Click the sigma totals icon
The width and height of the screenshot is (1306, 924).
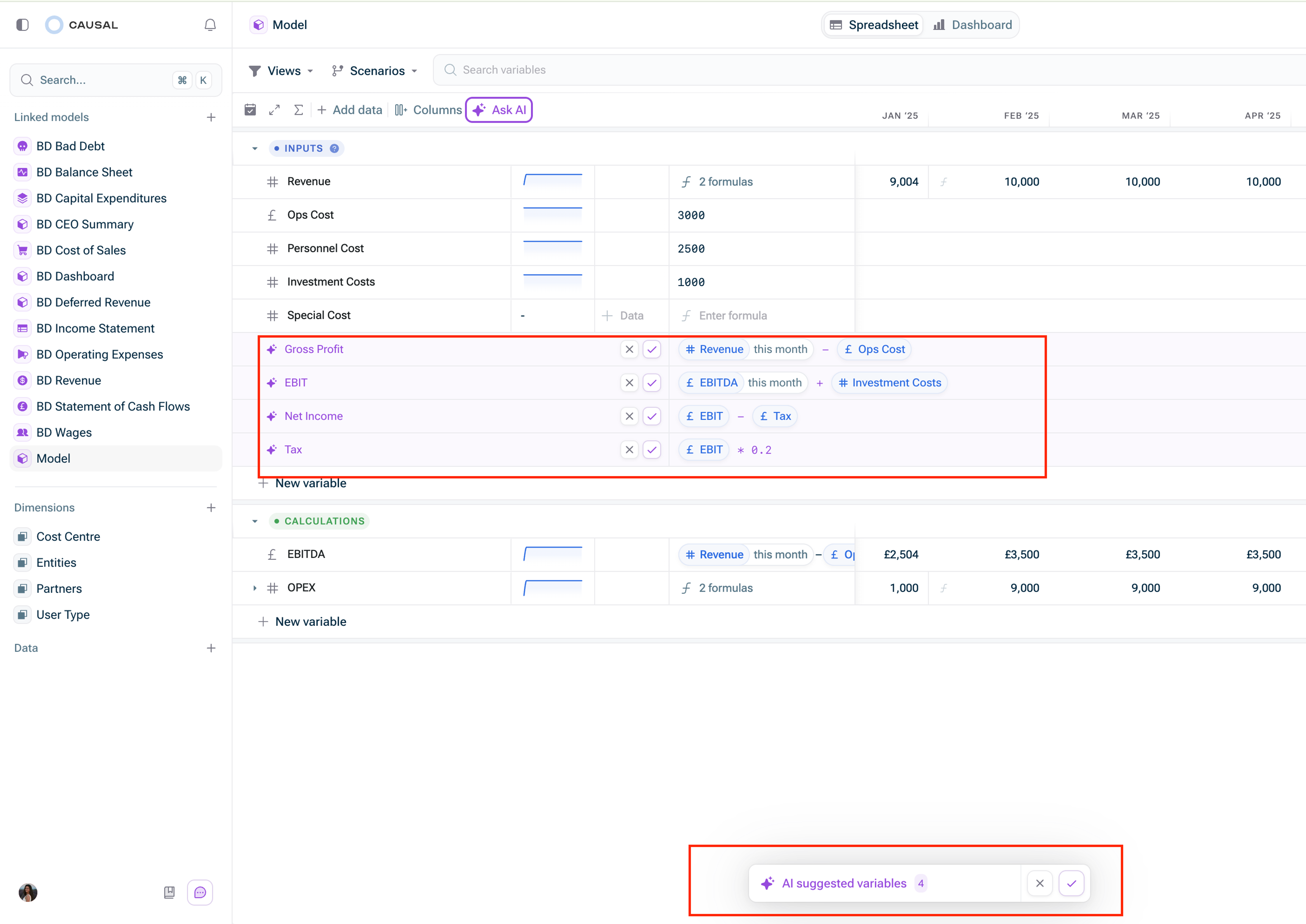tap(298, 110)
